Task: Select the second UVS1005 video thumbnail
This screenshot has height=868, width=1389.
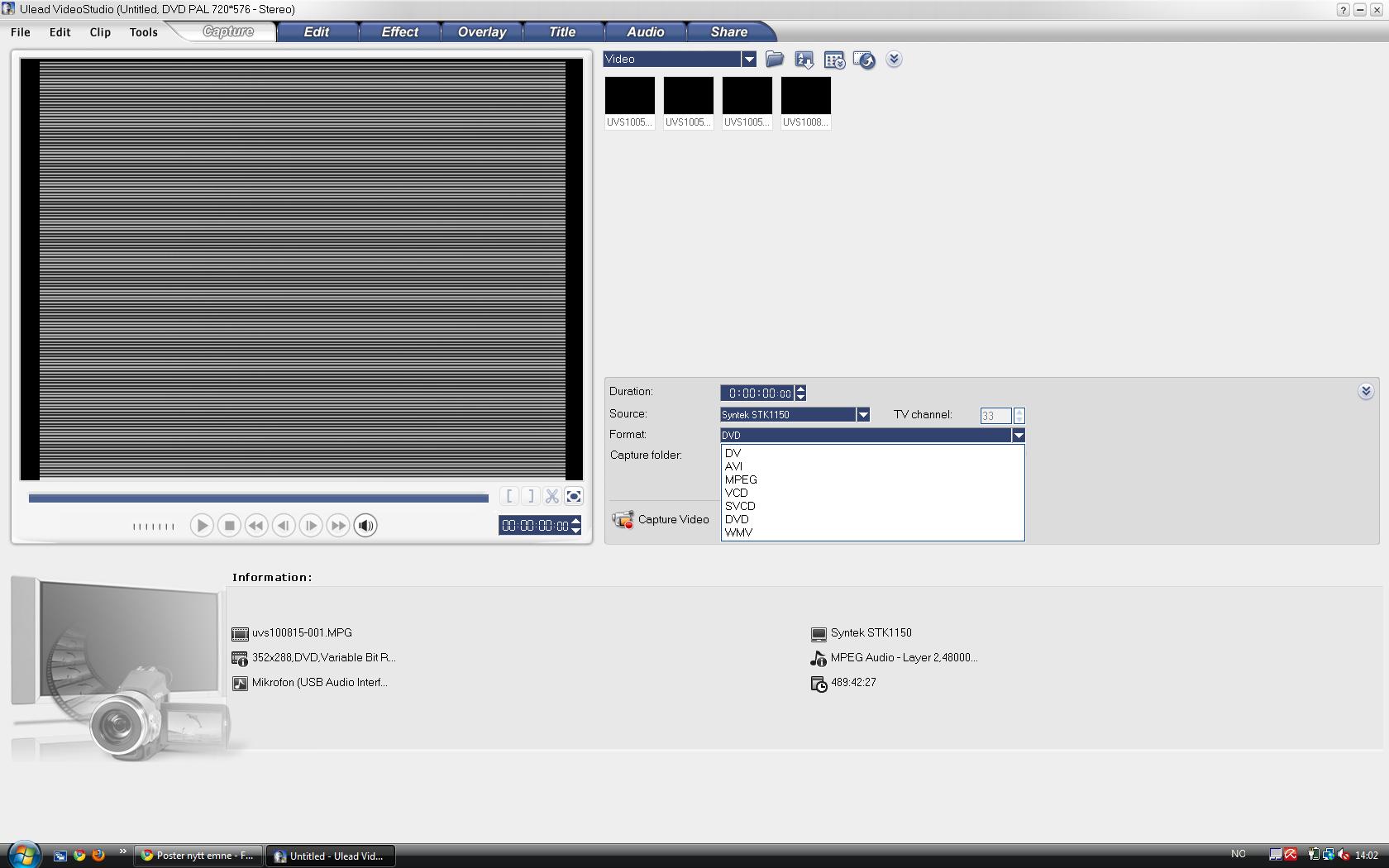Action: pyautogui.click(x=689, y=102)
